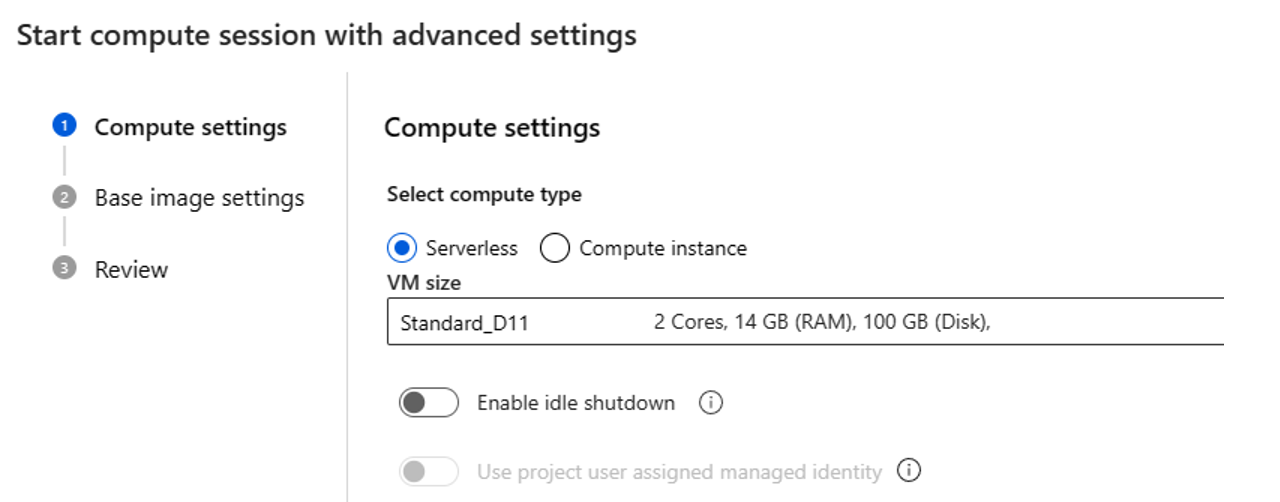Image resolution: width=1280 pixels, height=502 pixels.
Task: Toggle the project user assigned managed identity switch
Action: click(428, 471)
